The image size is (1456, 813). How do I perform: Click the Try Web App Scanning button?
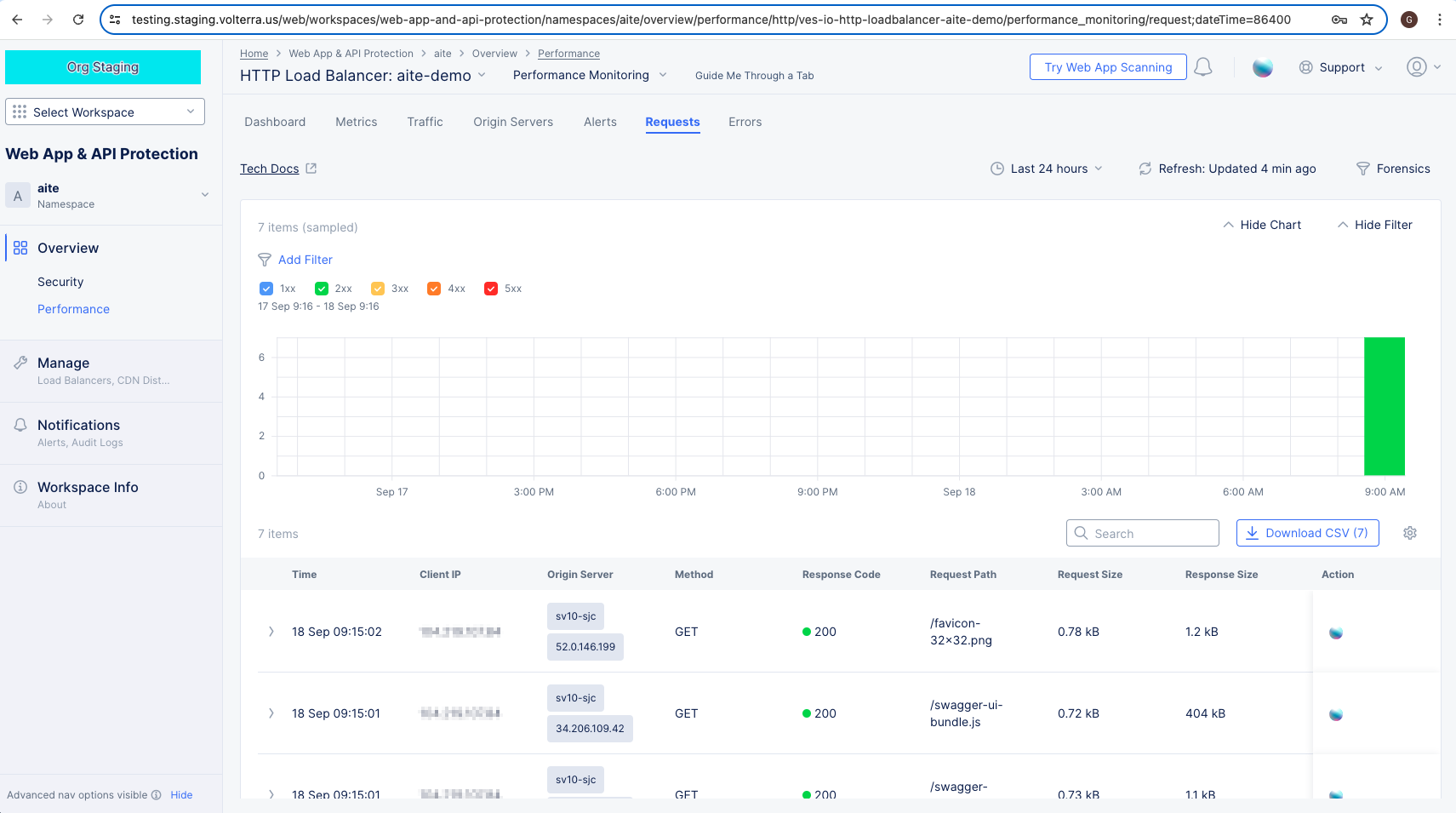click(1107, 66)
